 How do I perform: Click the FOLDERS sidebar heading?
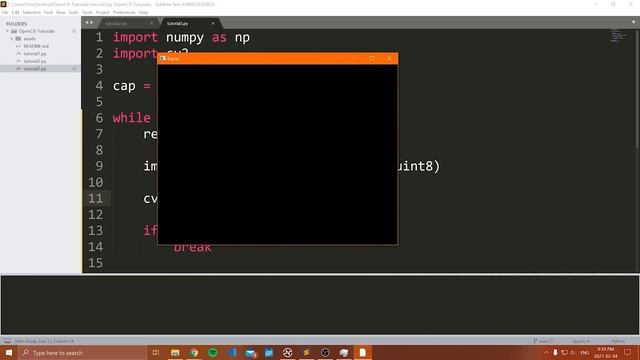tap(16, 24)
